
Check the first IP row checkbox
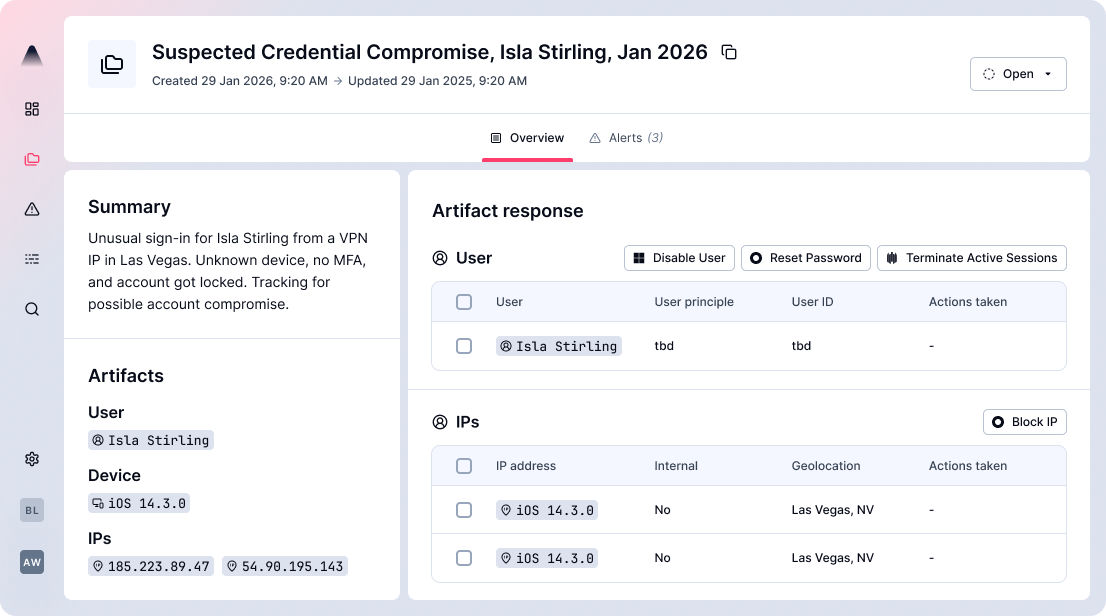click(464, 510)
